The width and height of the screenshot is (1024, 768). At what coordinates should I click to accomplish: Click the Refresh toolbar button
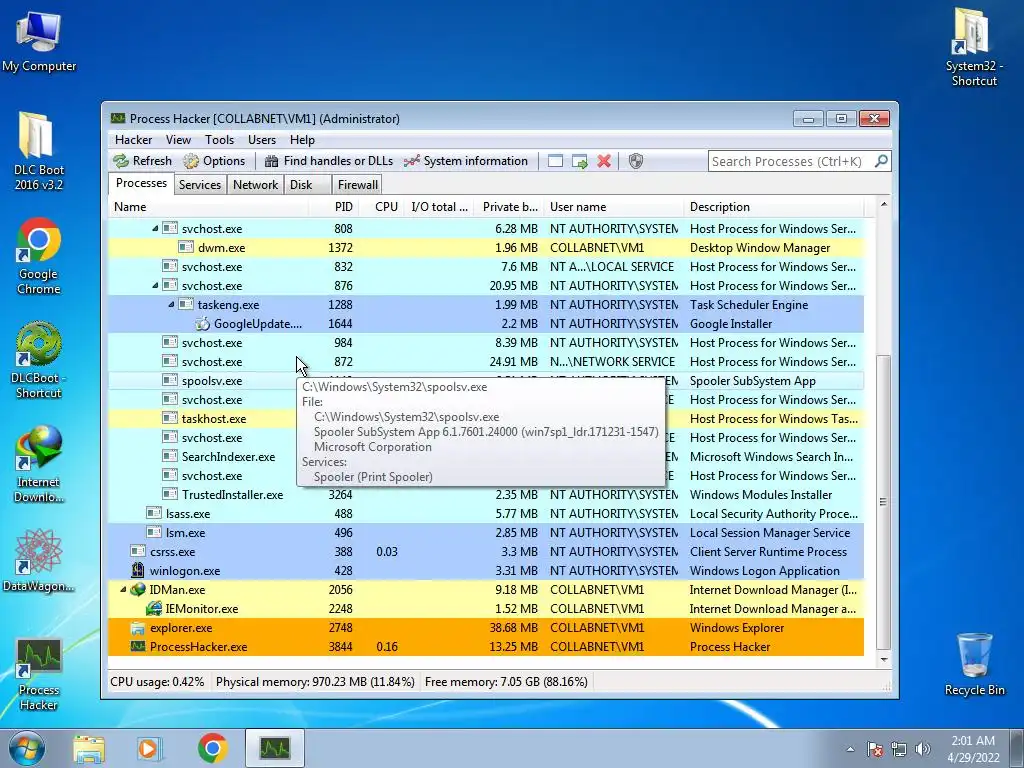[x=142, y=161]
